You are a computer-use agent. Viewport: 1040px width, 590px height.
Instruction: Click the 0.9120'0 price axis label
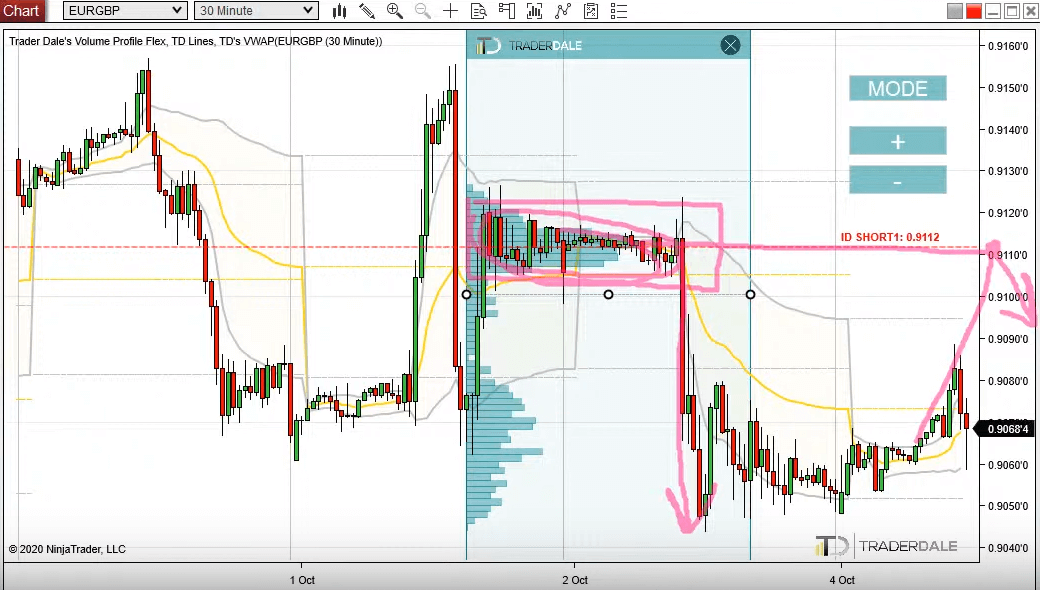coord(1008,213)
